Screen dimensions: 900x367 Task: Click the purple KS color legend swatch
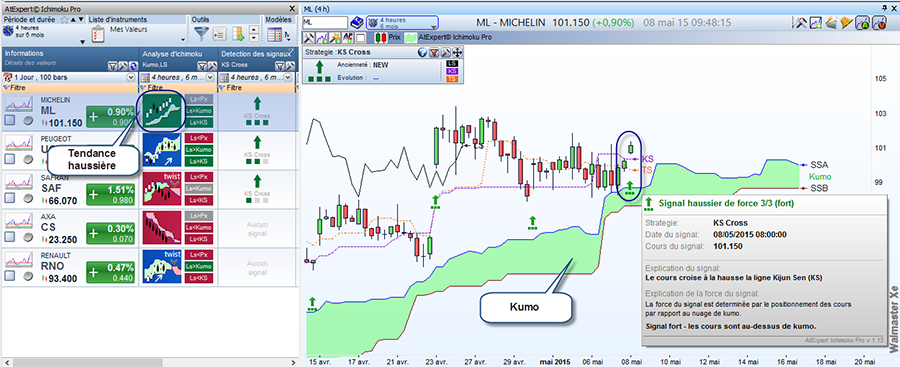(x=452, y=71)
